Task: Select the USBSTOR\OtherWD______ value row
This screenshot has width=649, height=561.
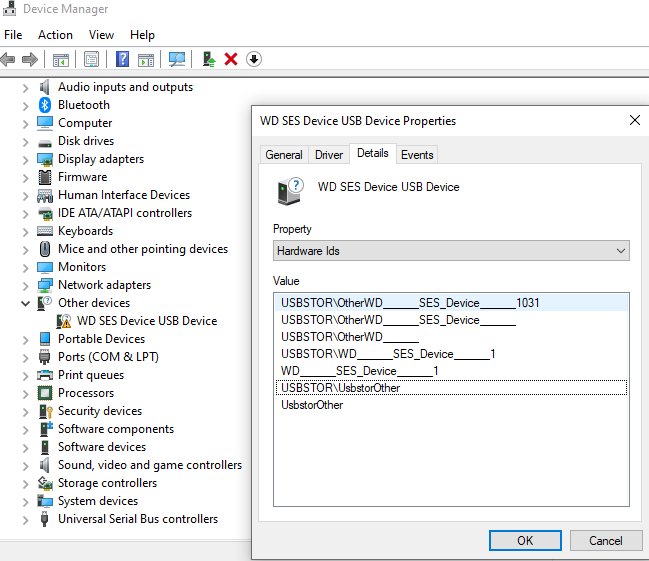Action: click(x=451, y=337)
